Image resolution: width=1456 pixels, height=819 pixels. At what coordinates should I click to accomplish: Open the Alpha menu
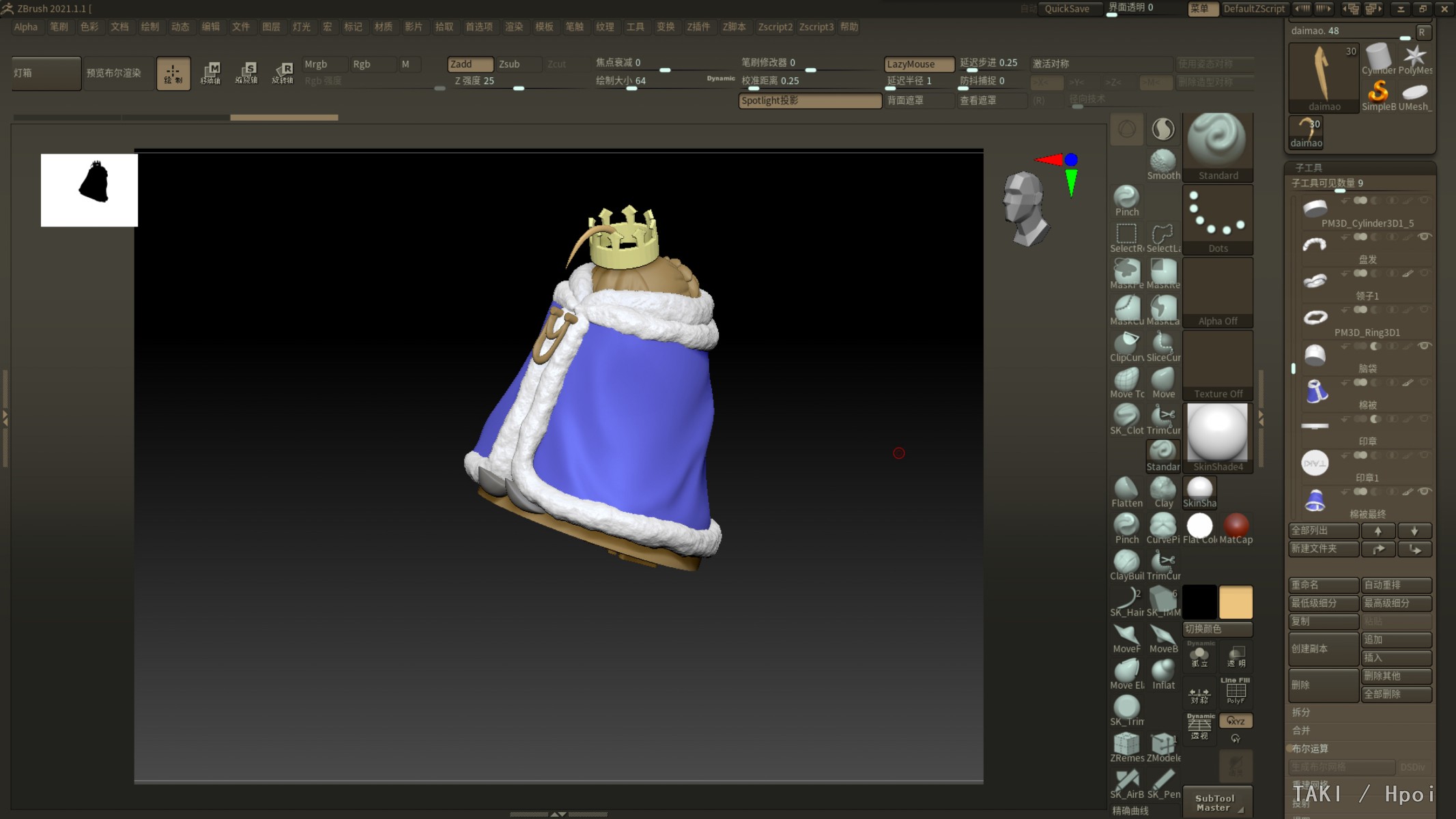click(x=26, y=27)
